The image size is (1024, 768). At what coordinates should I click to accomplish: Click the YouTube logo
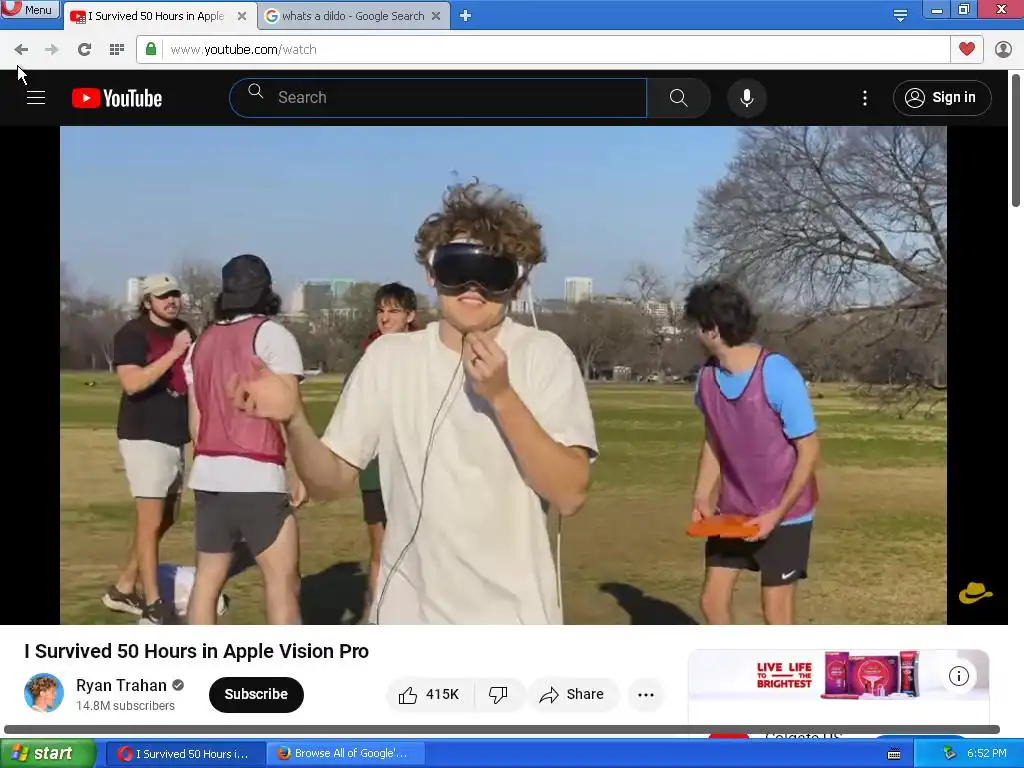117,98
